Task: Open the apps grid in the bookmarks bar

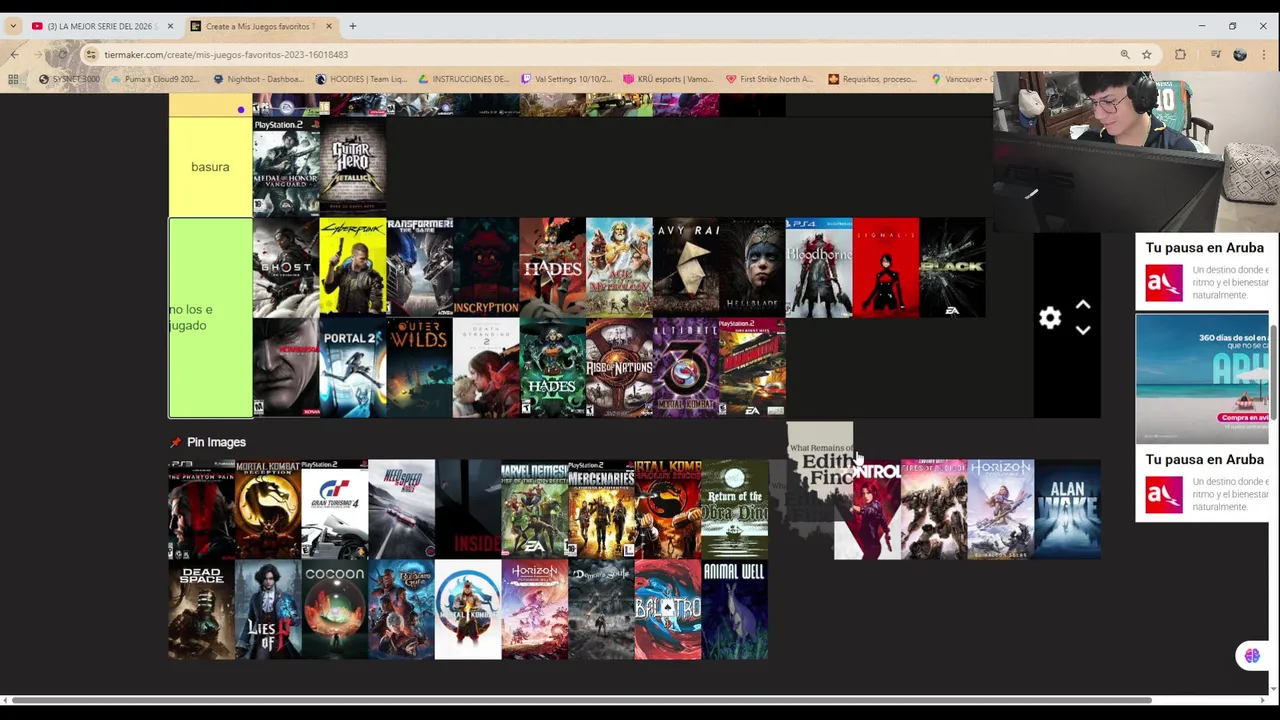Action: pyautogui.click(x=13, y=79)
